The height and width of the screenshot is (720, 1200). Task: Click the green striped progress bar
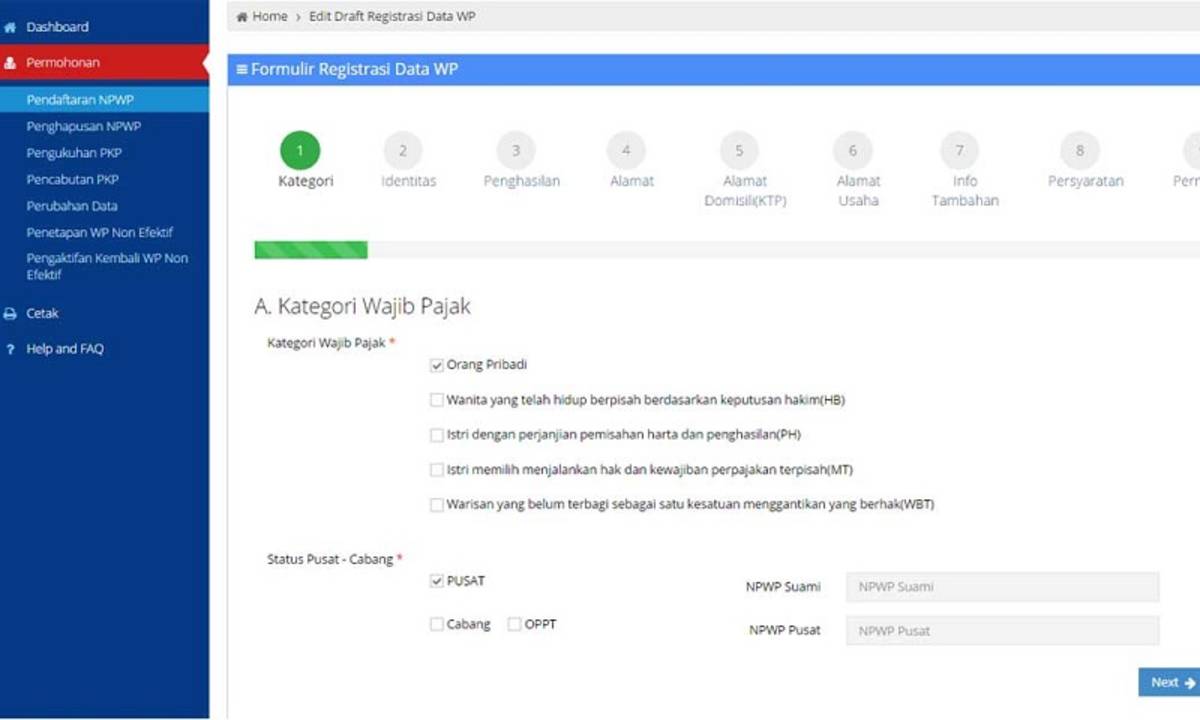coord(311,250)
